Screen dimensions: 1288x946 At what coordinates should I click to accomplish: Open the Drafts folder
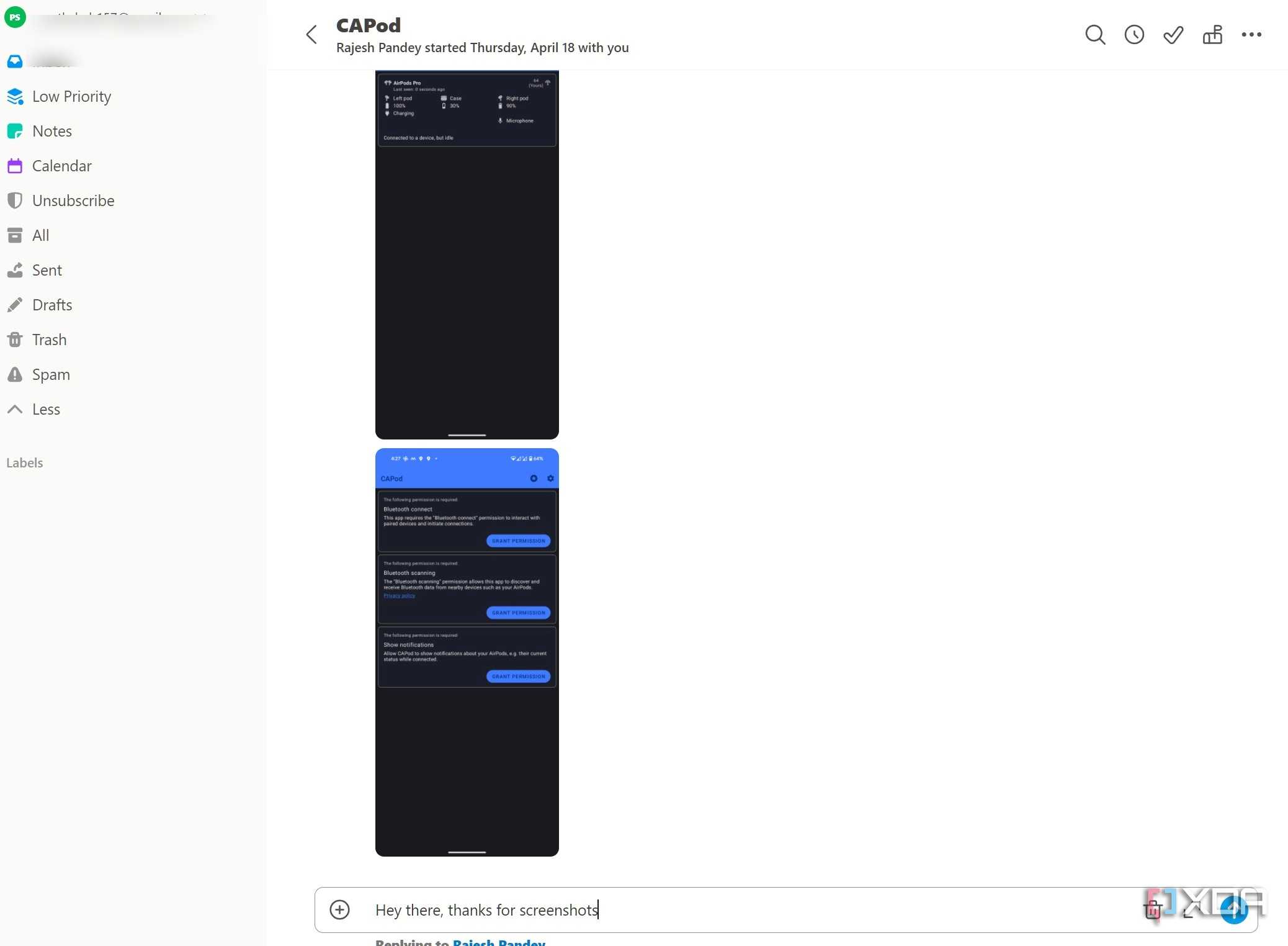[52, 305]
